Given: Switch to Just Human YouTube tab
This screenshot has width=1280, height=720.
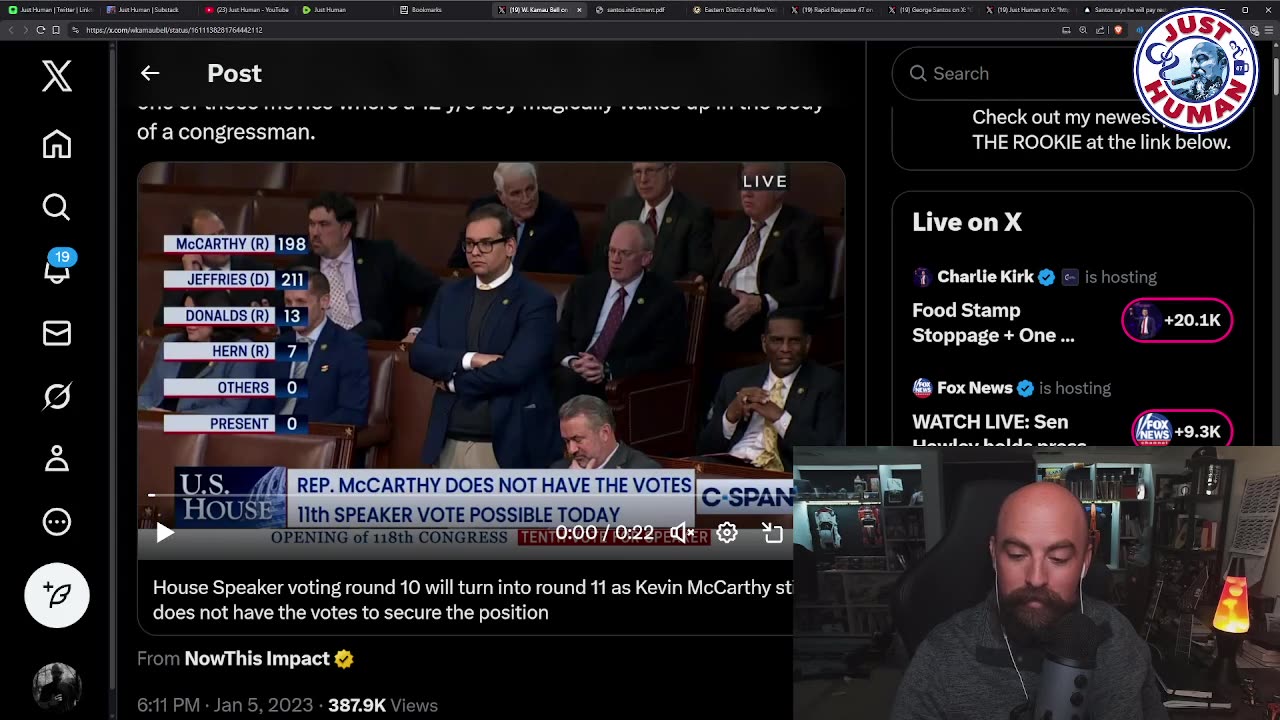Looking at the screenshot, I should pos(247,10).
